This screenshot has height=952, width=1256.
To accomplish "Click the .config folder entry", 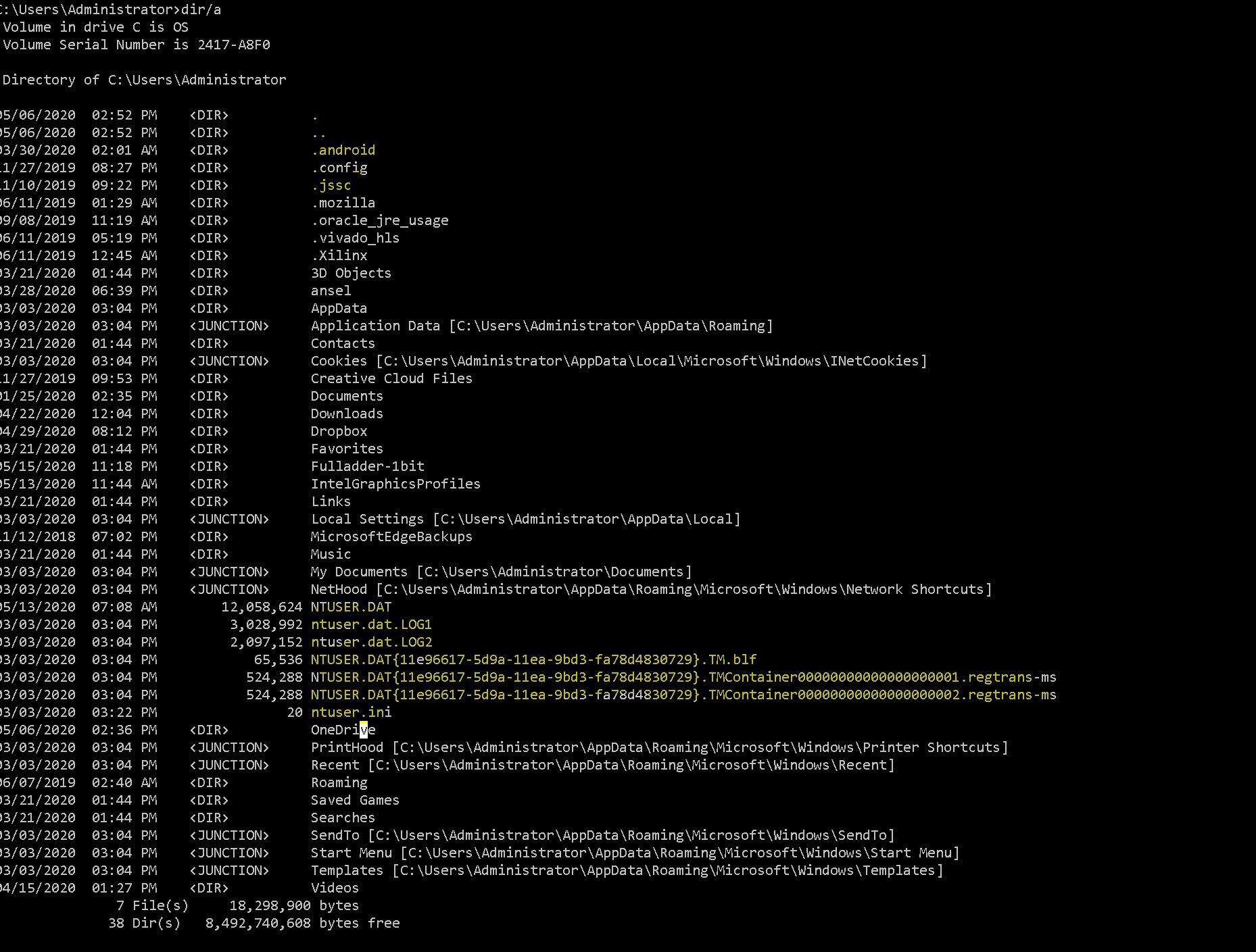I will click(339, 168).
